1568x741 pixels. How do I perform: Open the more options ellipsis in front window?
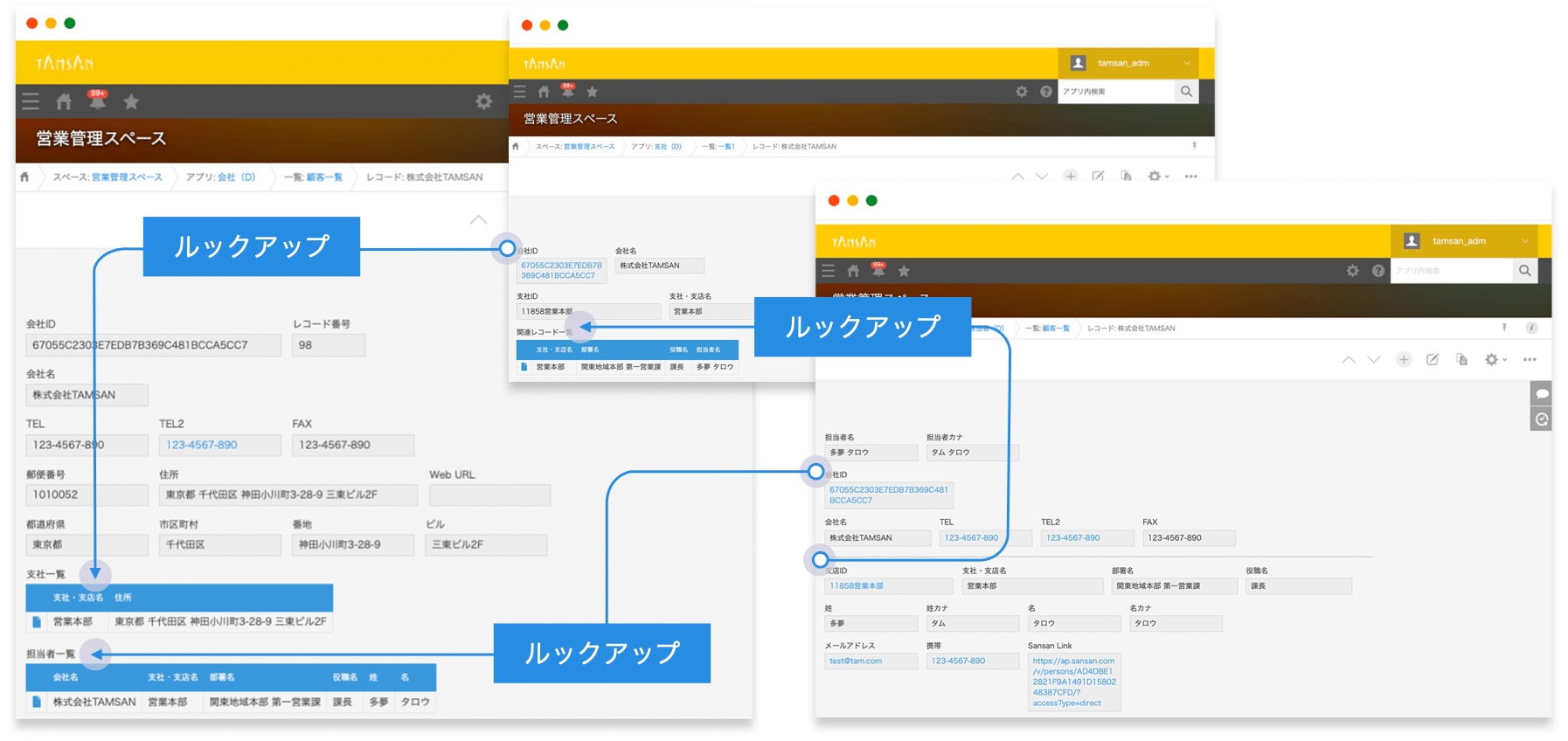coord(1530,359)
